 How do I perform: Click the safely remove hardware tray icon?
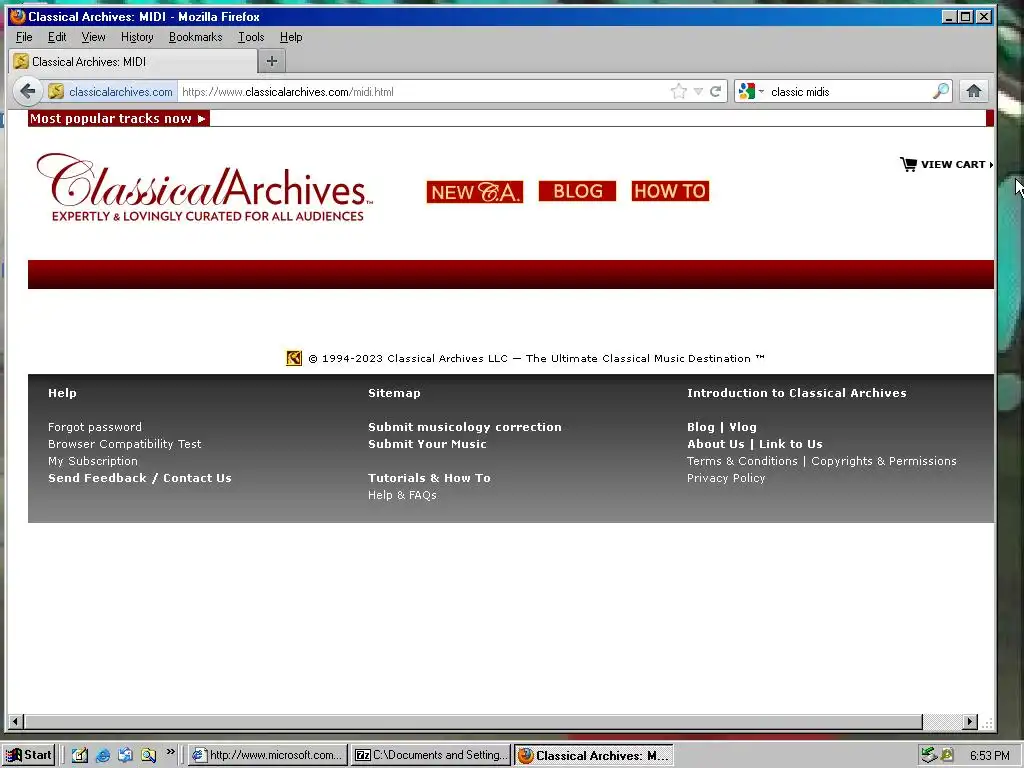tap(929, 755)
